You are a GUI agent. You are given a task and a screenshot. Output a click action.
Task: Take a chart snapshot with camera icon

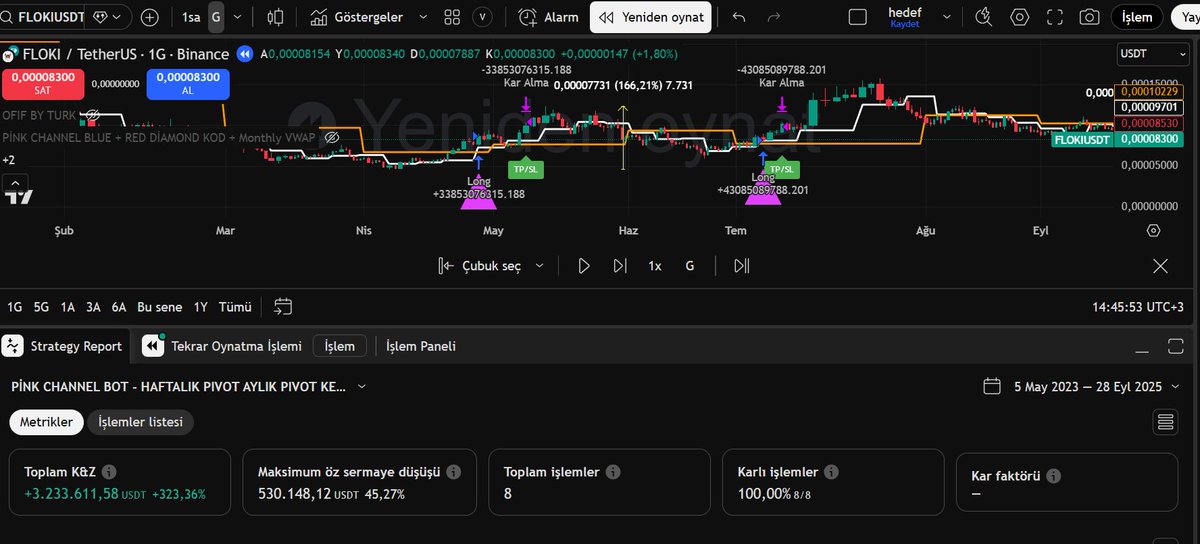point(1090,17)
